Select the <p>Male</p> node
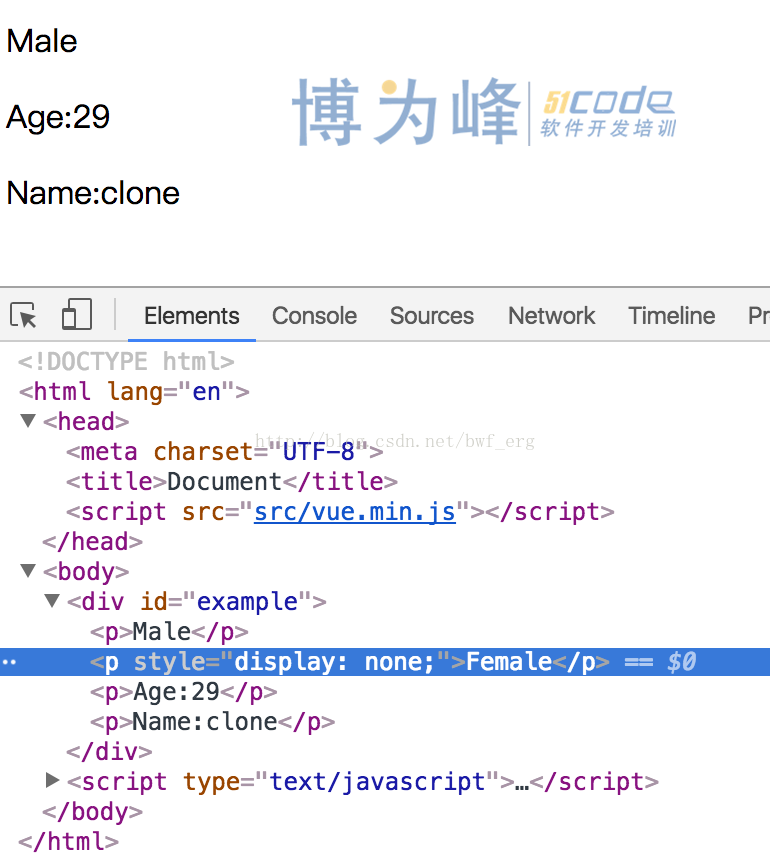The height and width of the screenshot is (860, 770). pos(169,632)
